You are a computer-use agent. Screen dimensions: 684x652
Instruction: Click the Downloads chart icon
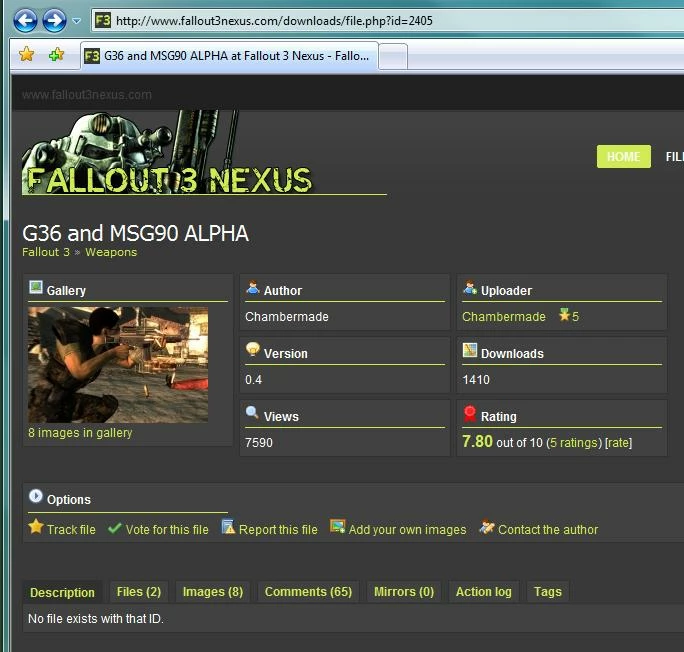470,350
